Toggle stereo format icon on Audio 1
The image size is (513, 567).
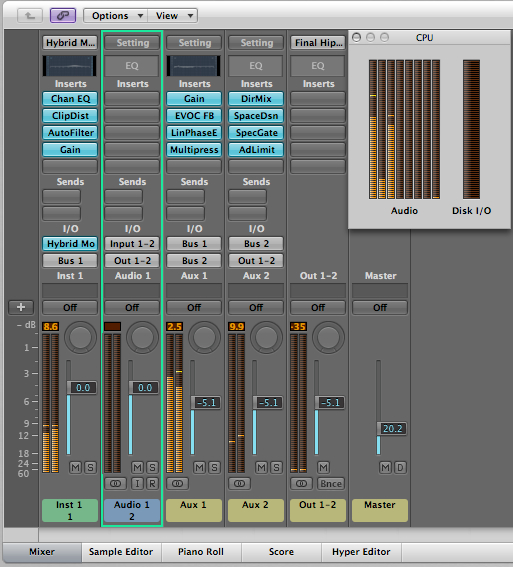[x=116, y=483]
